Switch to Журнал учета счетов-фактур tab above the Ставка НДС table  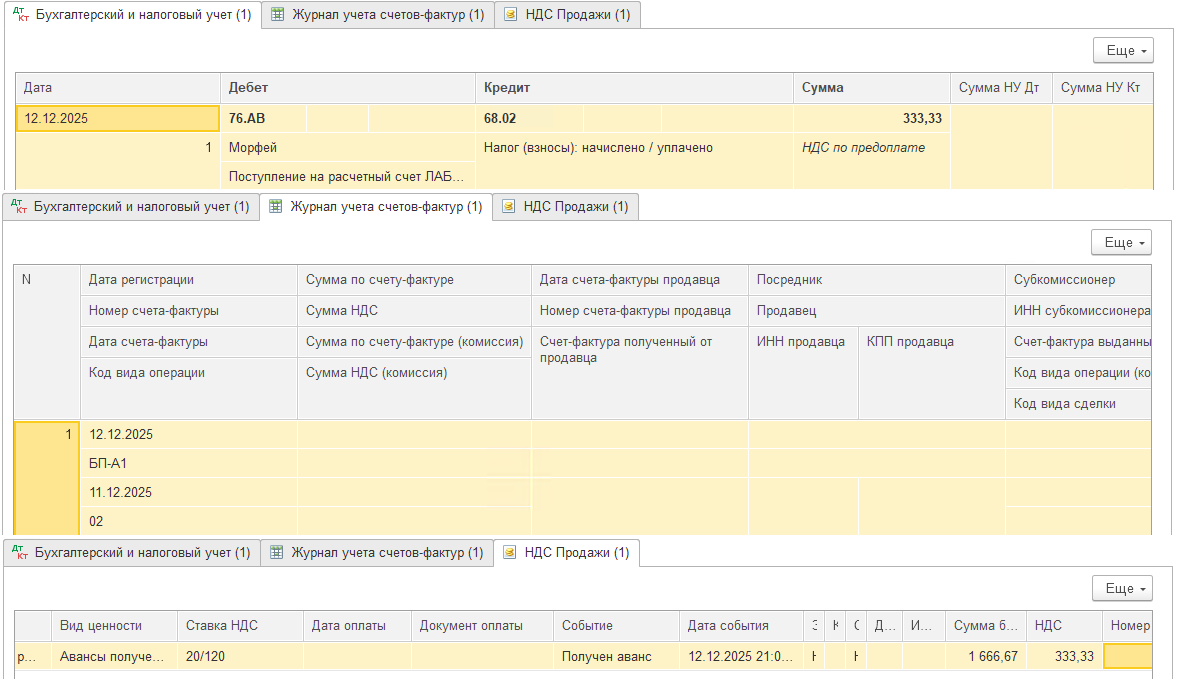pyautogui.click(x=377, y=552)
